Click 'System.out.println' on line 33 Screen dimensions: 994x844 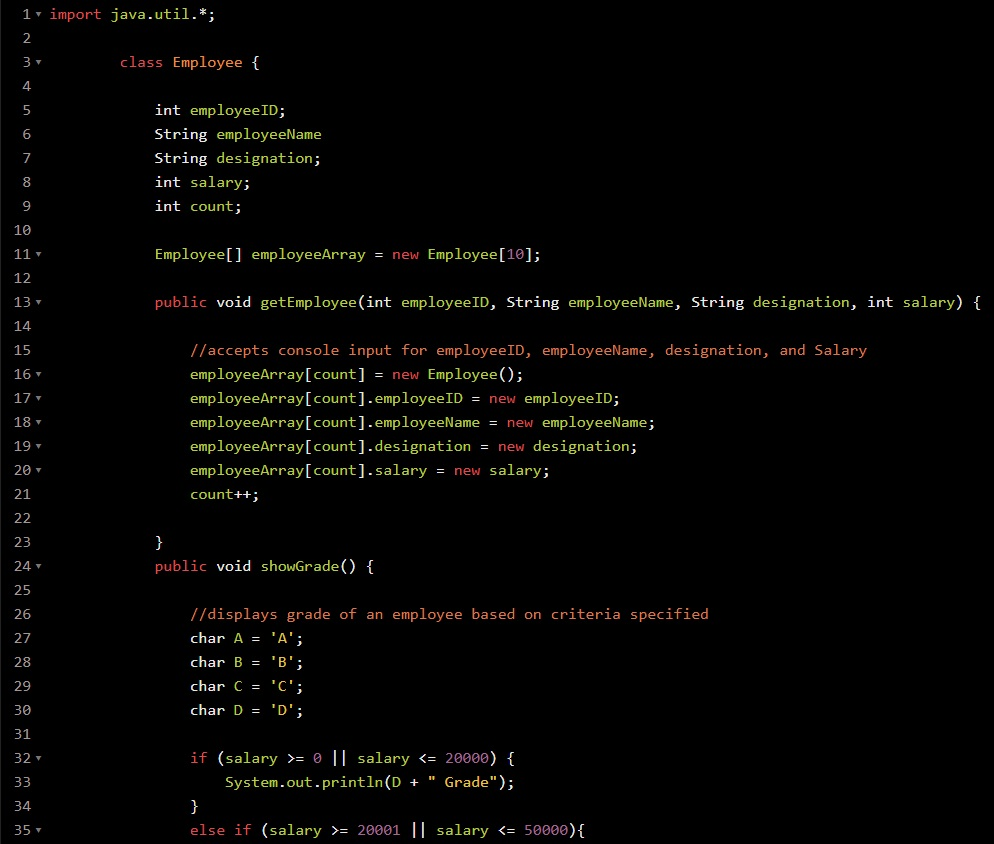click(x=304, y=782)
